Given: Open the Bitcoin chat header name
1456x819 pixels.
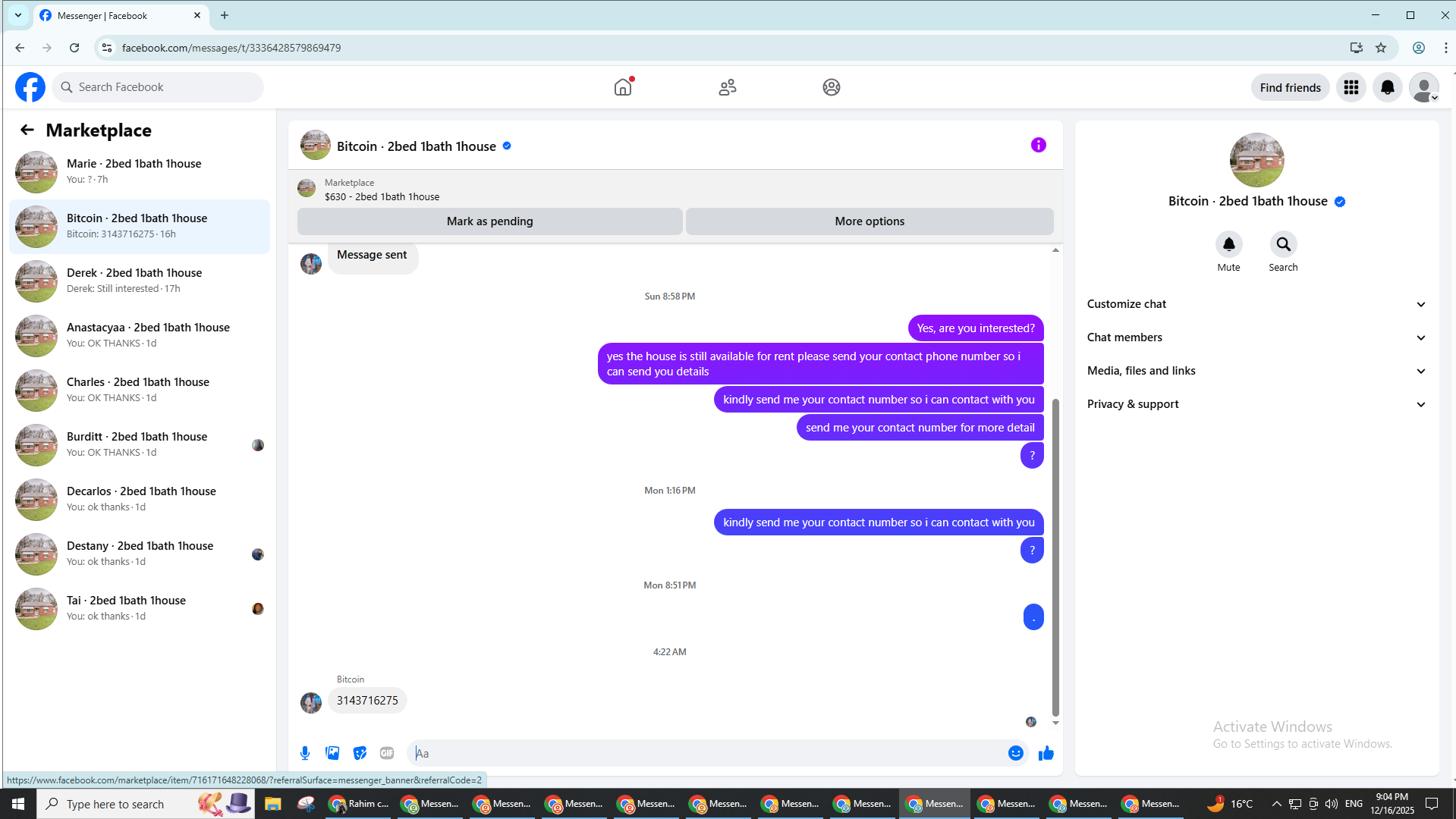Looking at the screenshot, I should pos(417,146).
